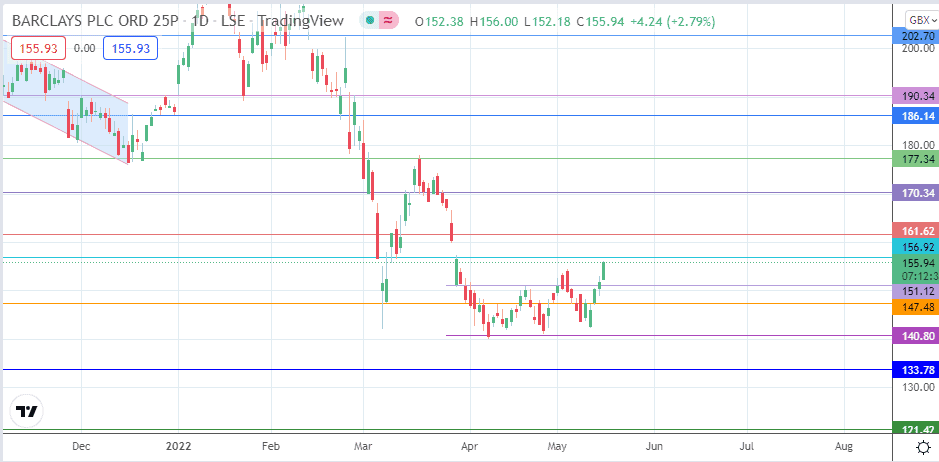Click the May label on time axis
The width and height of the screenshot is (939, 462).
[558, 446]
